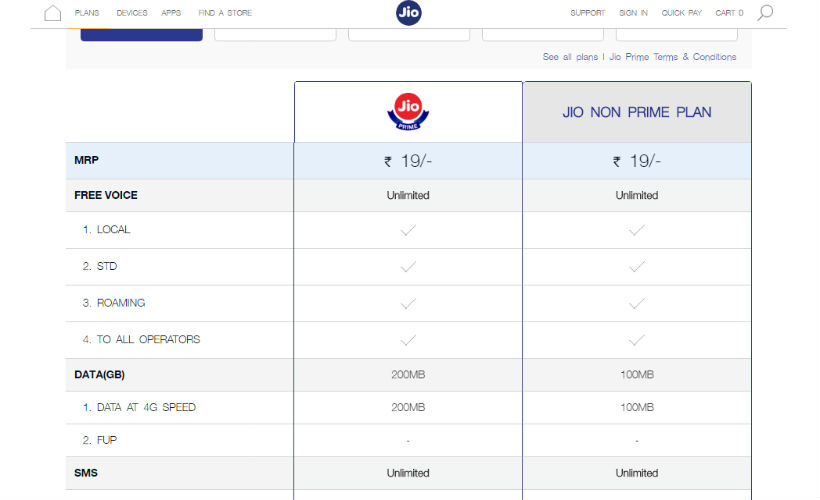The image size is (820, 500).
Task: Select the blue highlighted plan tab
Action: click(142, 35)
